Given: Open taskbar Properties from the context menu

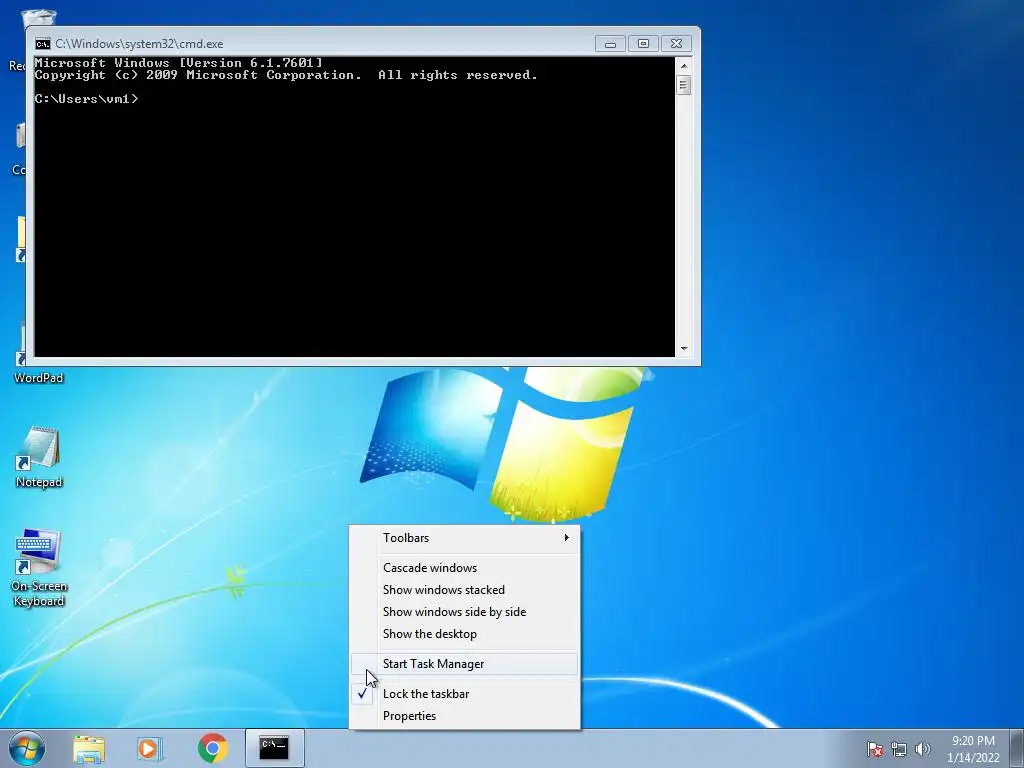Looking at the screenshot, I should pos(464,716).
